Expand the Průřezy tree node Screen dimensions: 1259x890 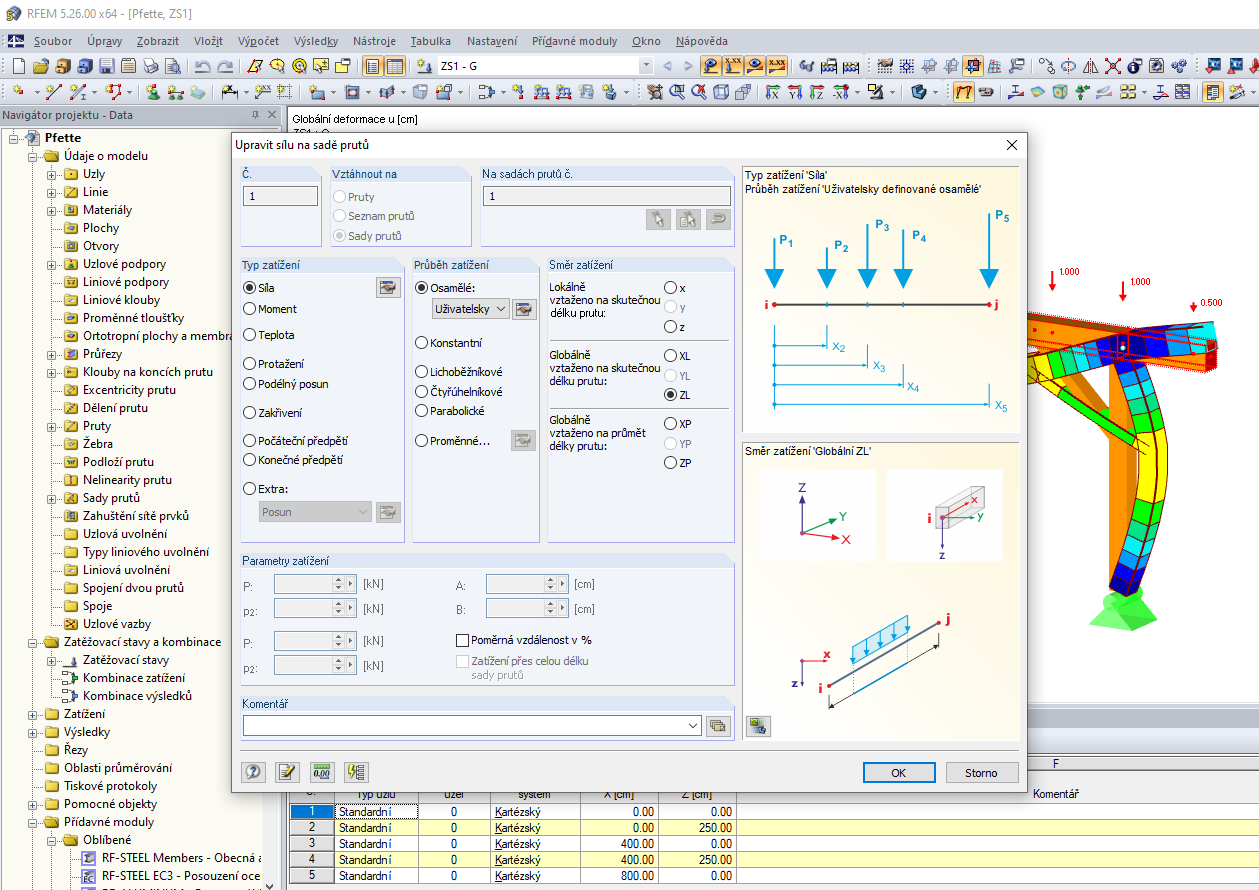click(x=51, y=354)
